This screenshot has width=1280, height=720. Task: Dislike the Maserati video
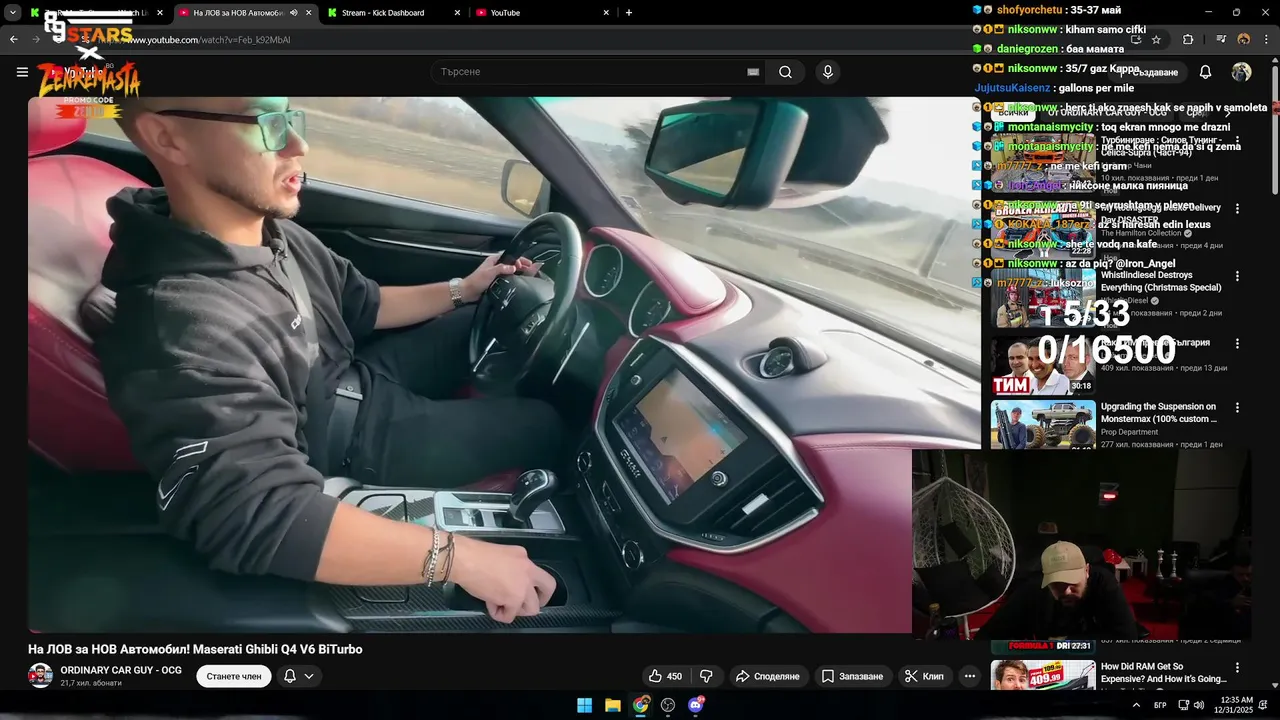click(706, 676)
